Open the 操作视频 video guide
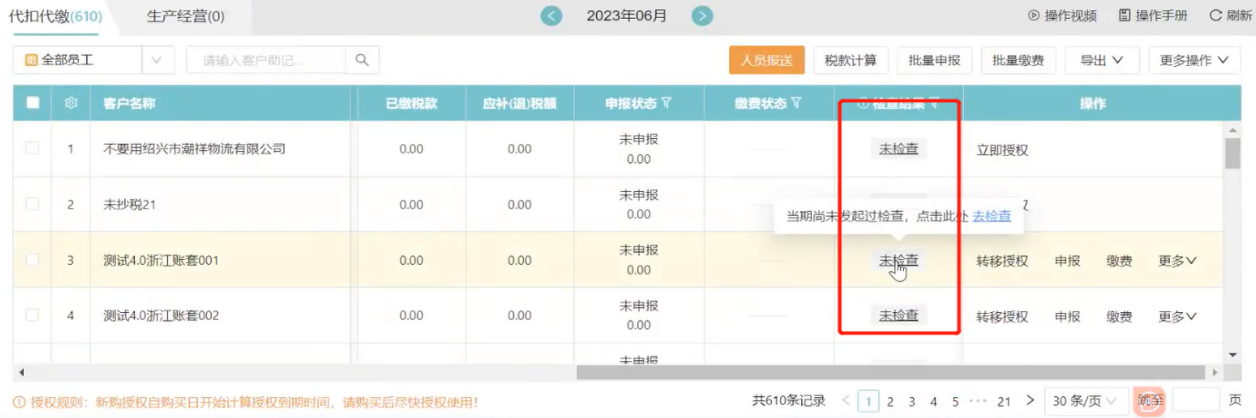Image resolution: width=1256 pixels, height=418 pixels. coord(1062,16)
